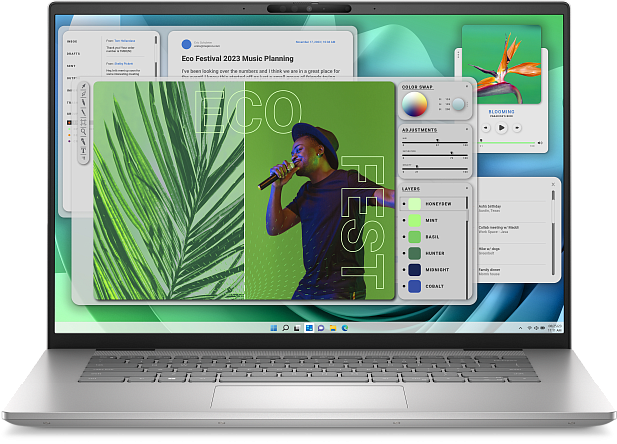Viewport: 617px width, 444px height.
Task: Click the calendar widget scrollbar
Action: tap(553, 232)
